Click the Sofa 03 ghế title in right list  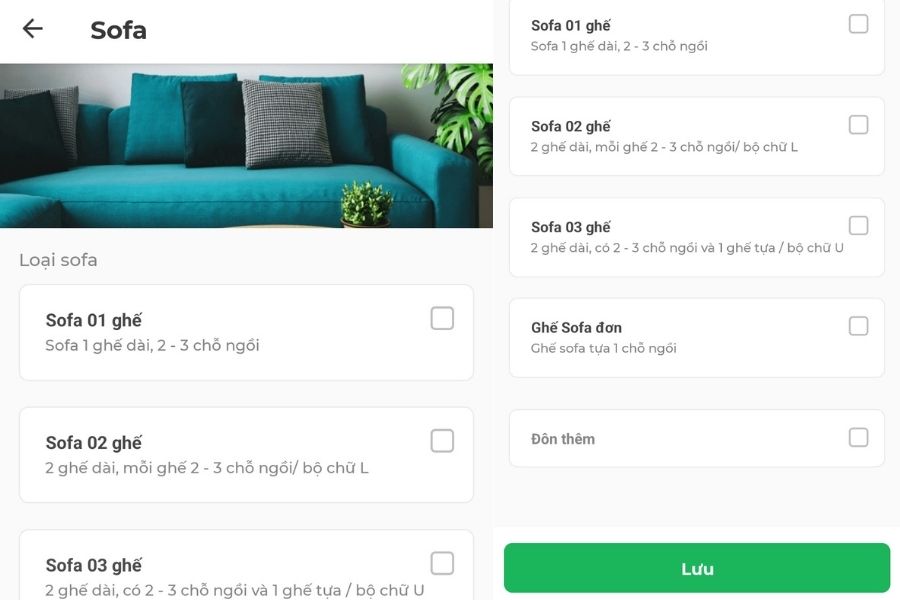click(x=570, y=227)
